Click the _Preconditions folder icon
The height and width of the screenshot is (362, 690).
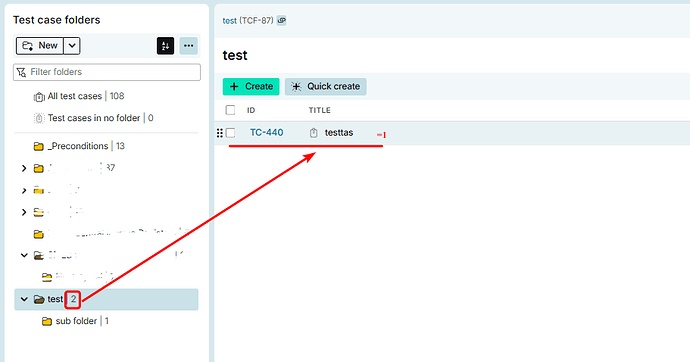[39, 146]
